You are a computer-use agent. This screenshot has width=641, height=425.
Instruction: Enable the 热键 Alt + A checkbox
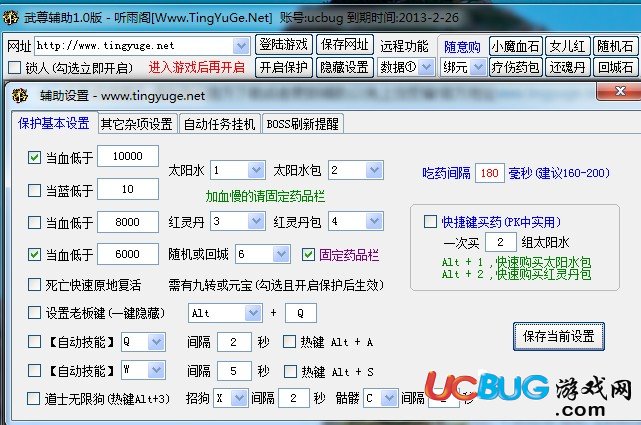pos(289,342)
